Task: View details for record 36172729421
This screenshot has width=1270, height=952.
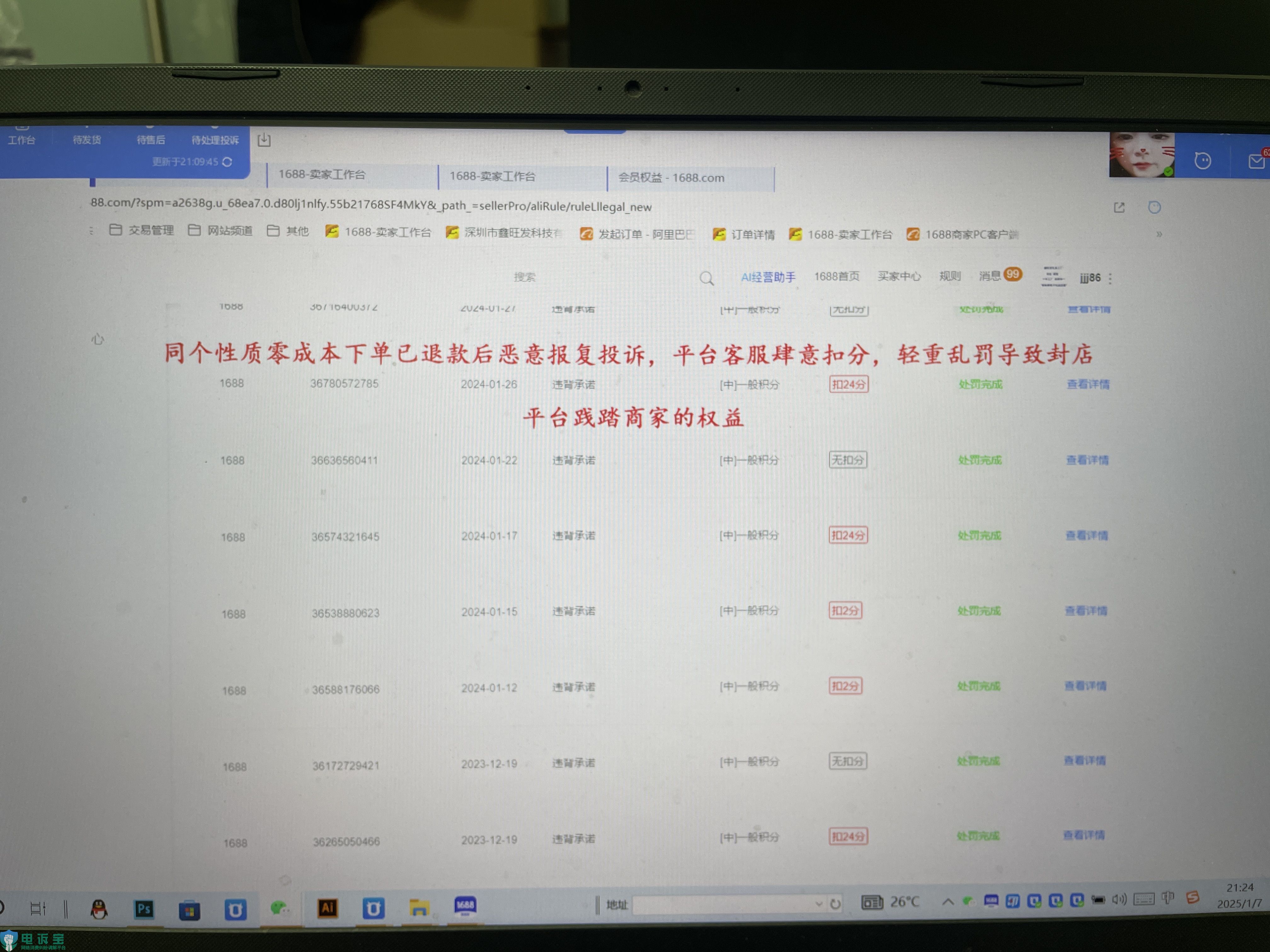Action: (x=1084, y=760)
